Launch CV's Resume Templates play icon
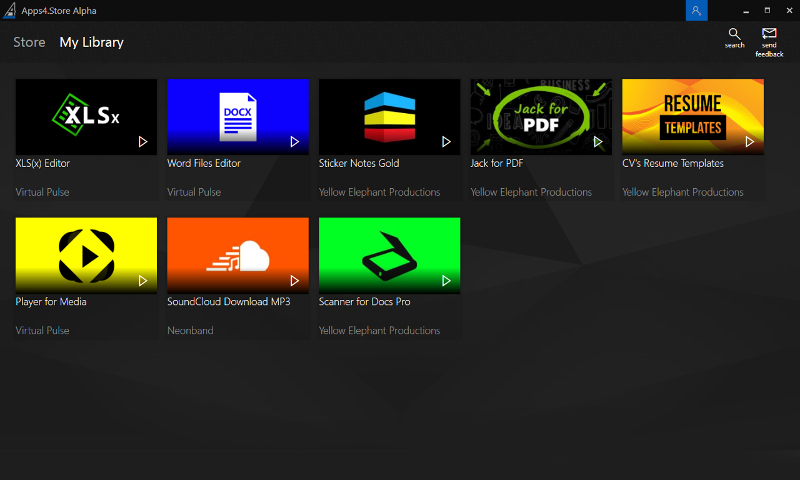The width and height of the screenshot is (800, 480). (x=749, y=141)
